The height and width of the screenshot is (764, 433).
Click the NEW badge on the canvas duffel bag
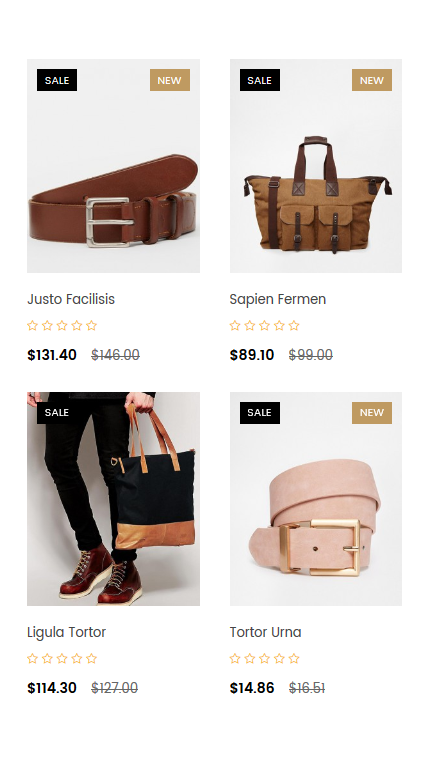pos(372,80)
